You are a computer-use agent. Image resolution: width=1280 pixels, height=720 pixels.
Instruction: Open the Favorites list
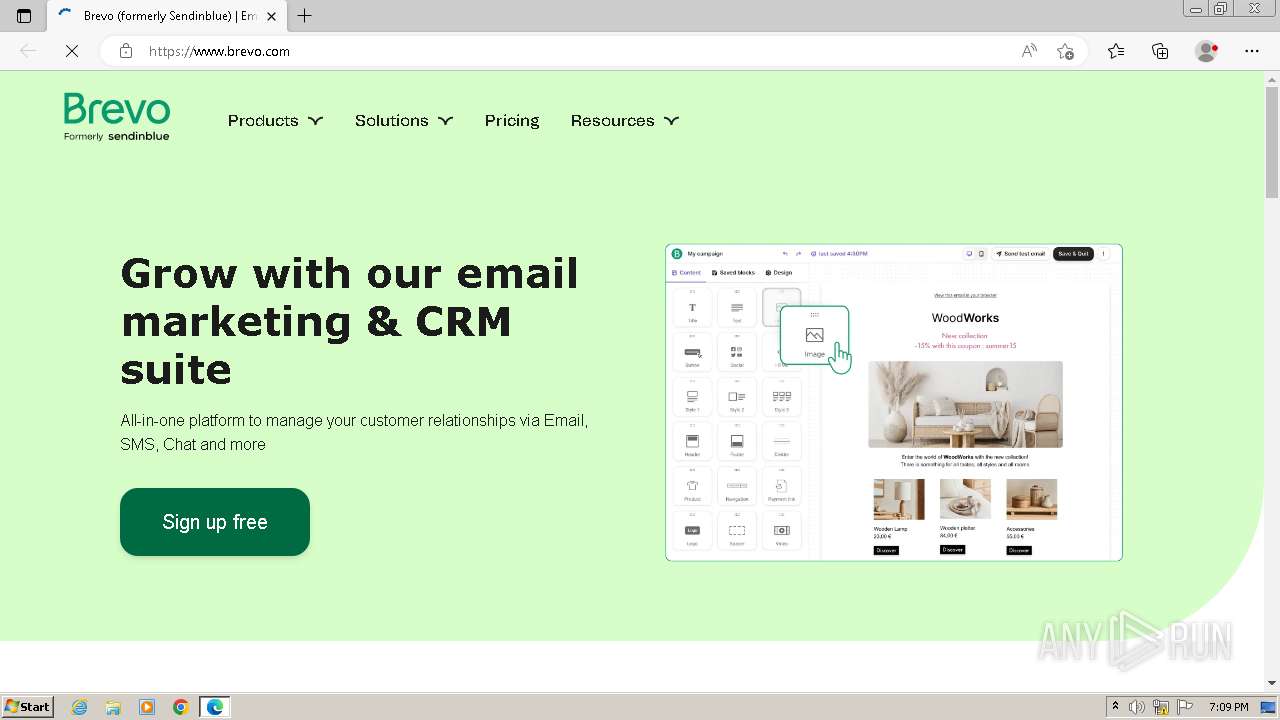(1116, 51)
